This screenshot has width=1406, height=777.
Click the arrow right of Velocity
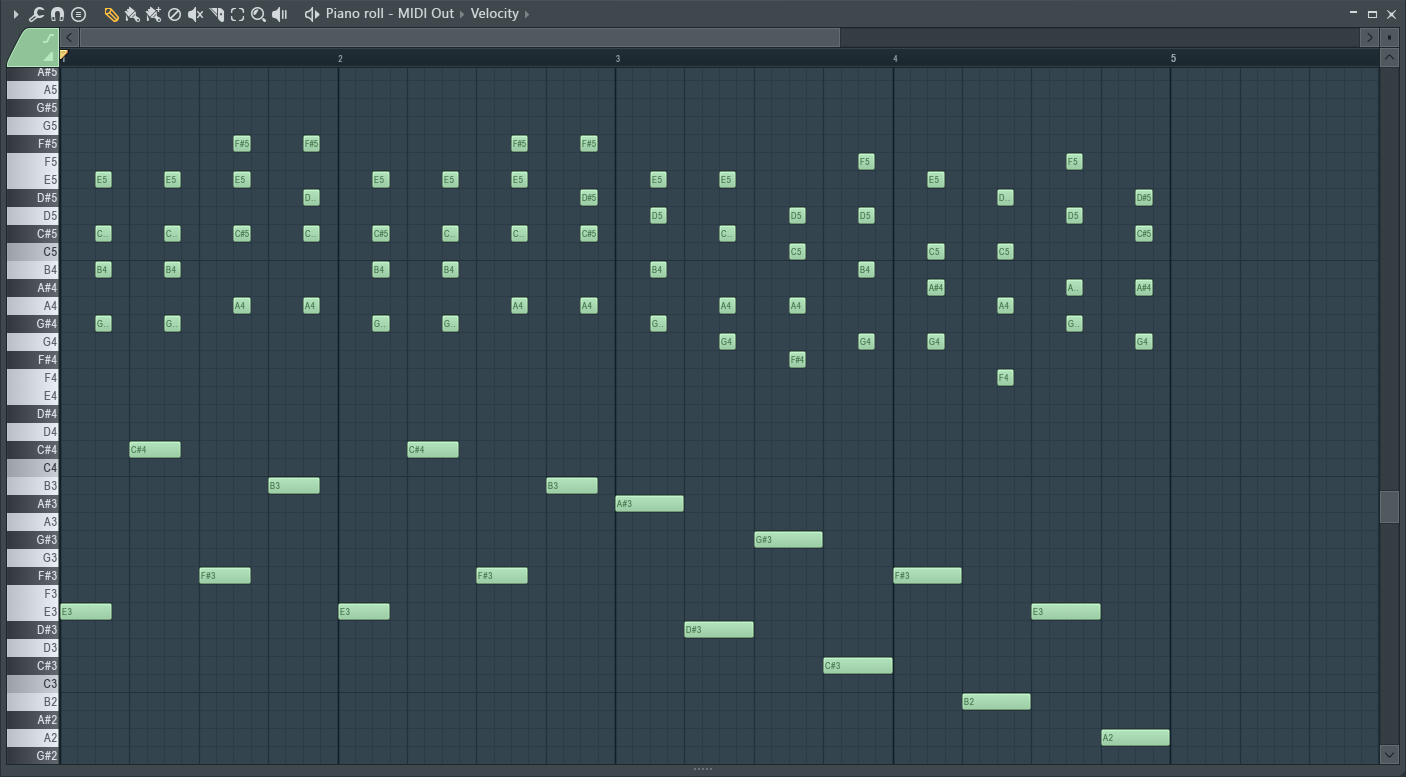tap(527, 14)
